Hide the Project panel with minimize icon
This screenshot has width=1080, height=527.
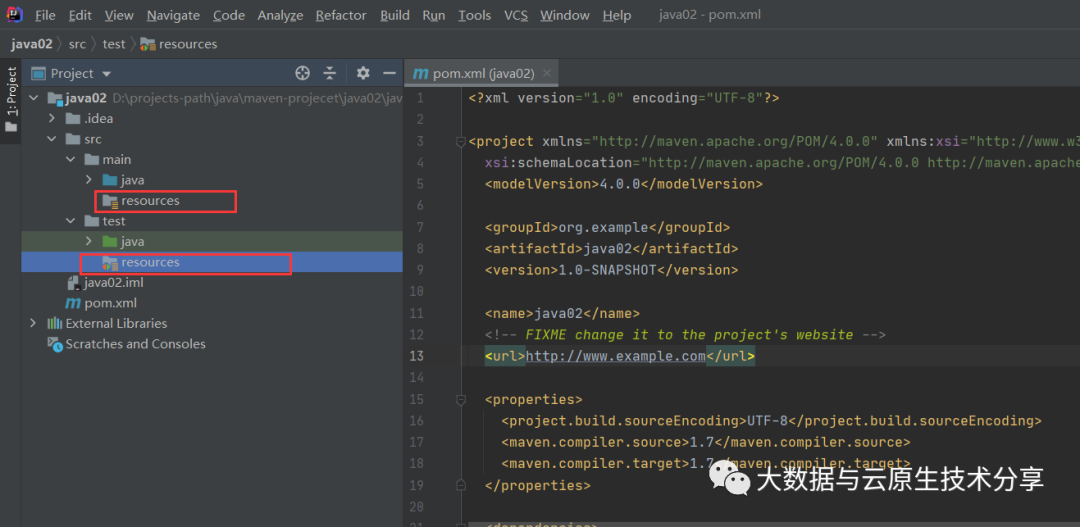click(x=389, y=73)
